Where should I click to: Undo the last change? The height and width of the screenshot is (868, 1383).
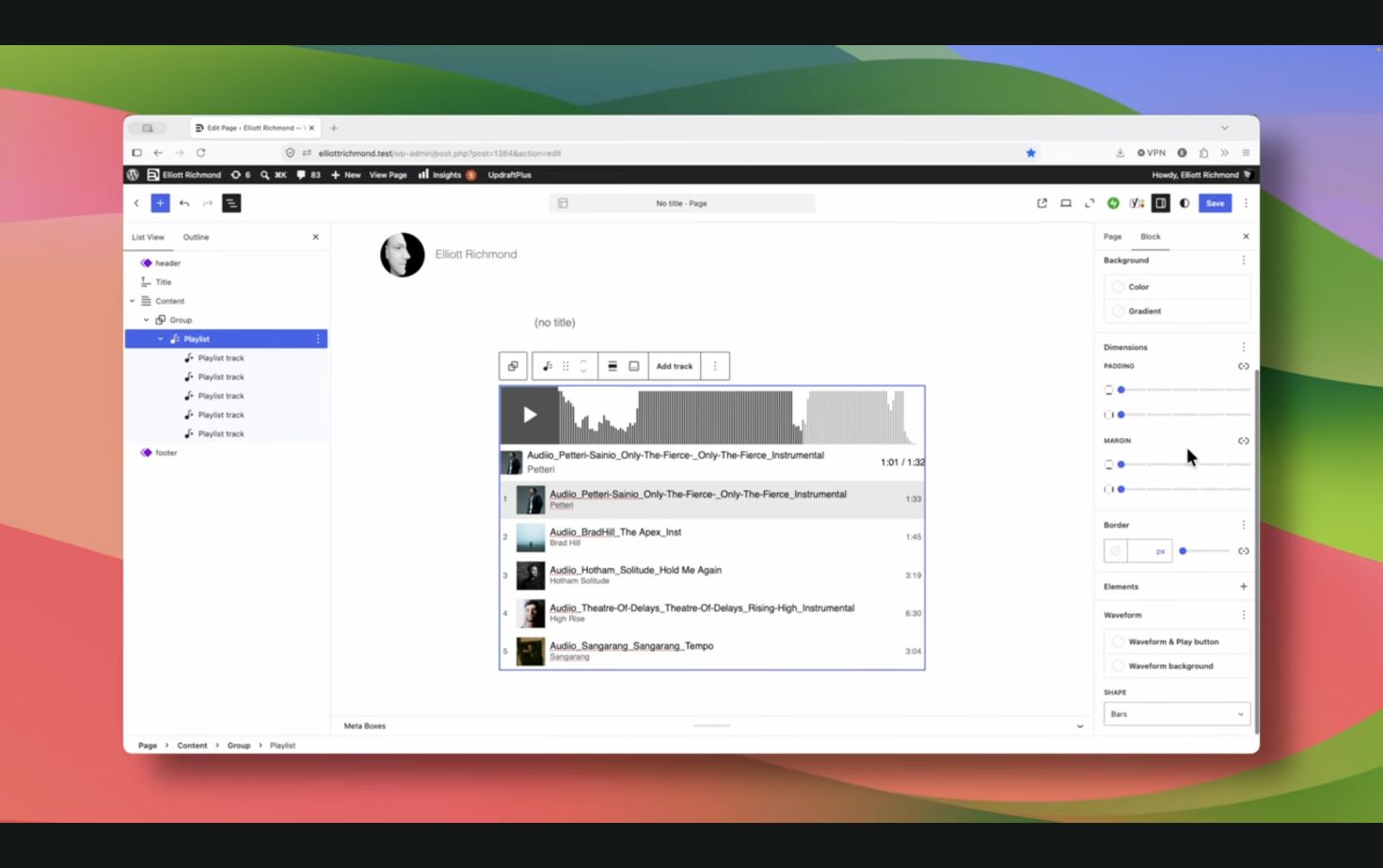[184, 203]
